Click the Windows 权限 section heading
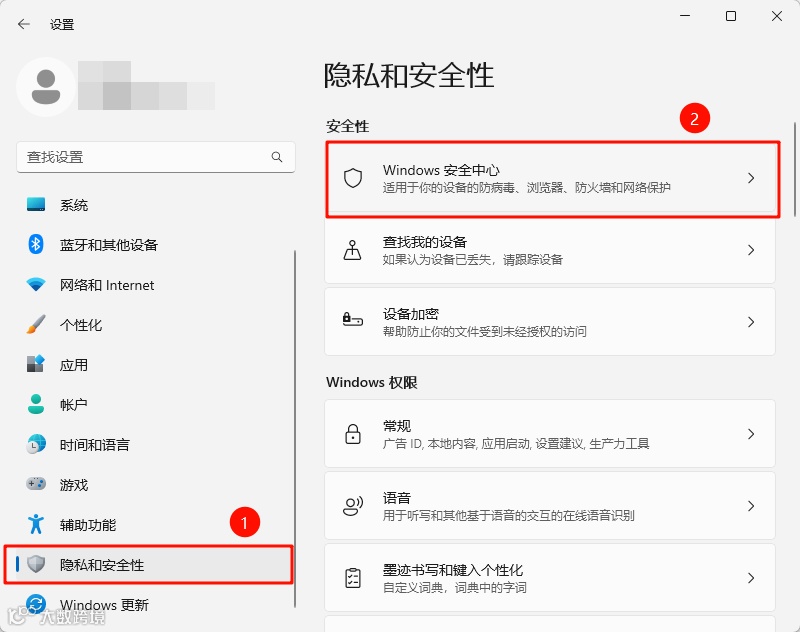Viewport: 800px width, 632px height. tap(372, 382)
